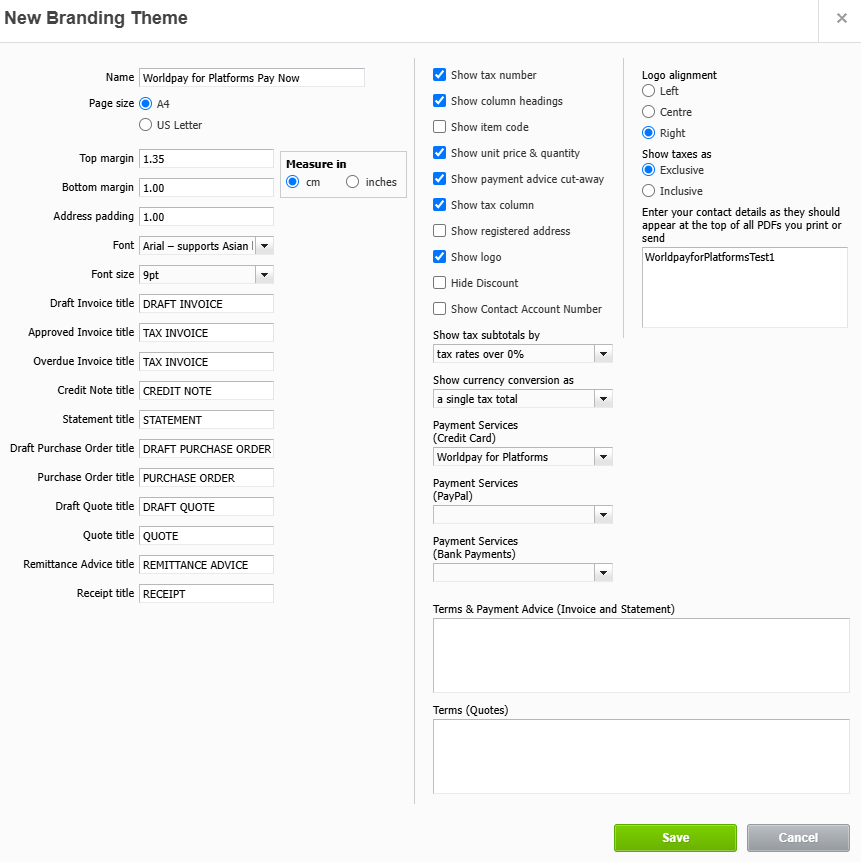The image size is (861, 862).
Task: Expand the Font size dropdown
Action: (265, 275)
